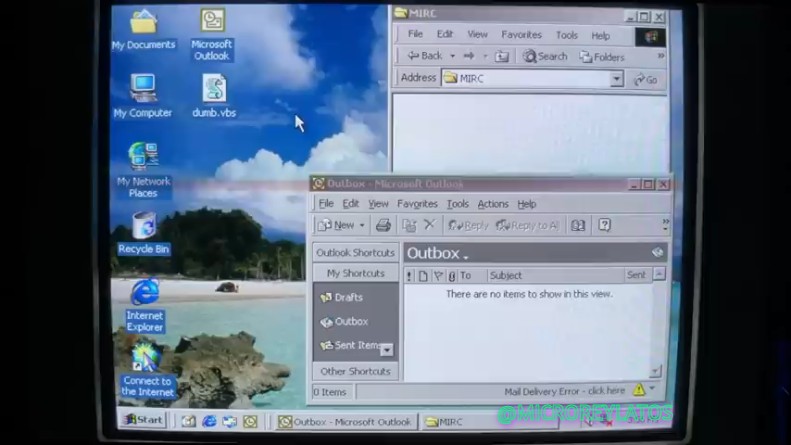Viewport: 791px width, 445px height.
Task: Open Address Book icon in Outlook
Action: coord(578,226)
